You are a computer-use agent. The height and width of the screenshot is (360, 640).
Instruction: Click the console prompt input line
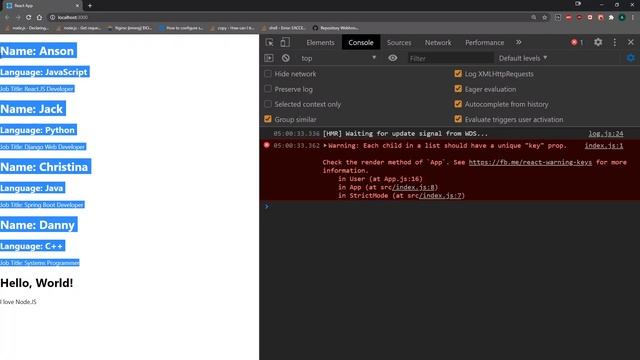pos(449,207)
